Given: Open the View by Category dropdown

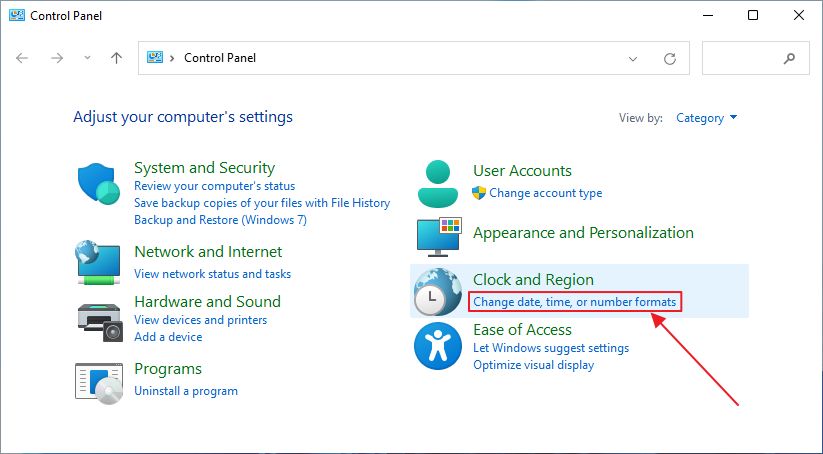Looking at the screenshot, I should point(706,118).
